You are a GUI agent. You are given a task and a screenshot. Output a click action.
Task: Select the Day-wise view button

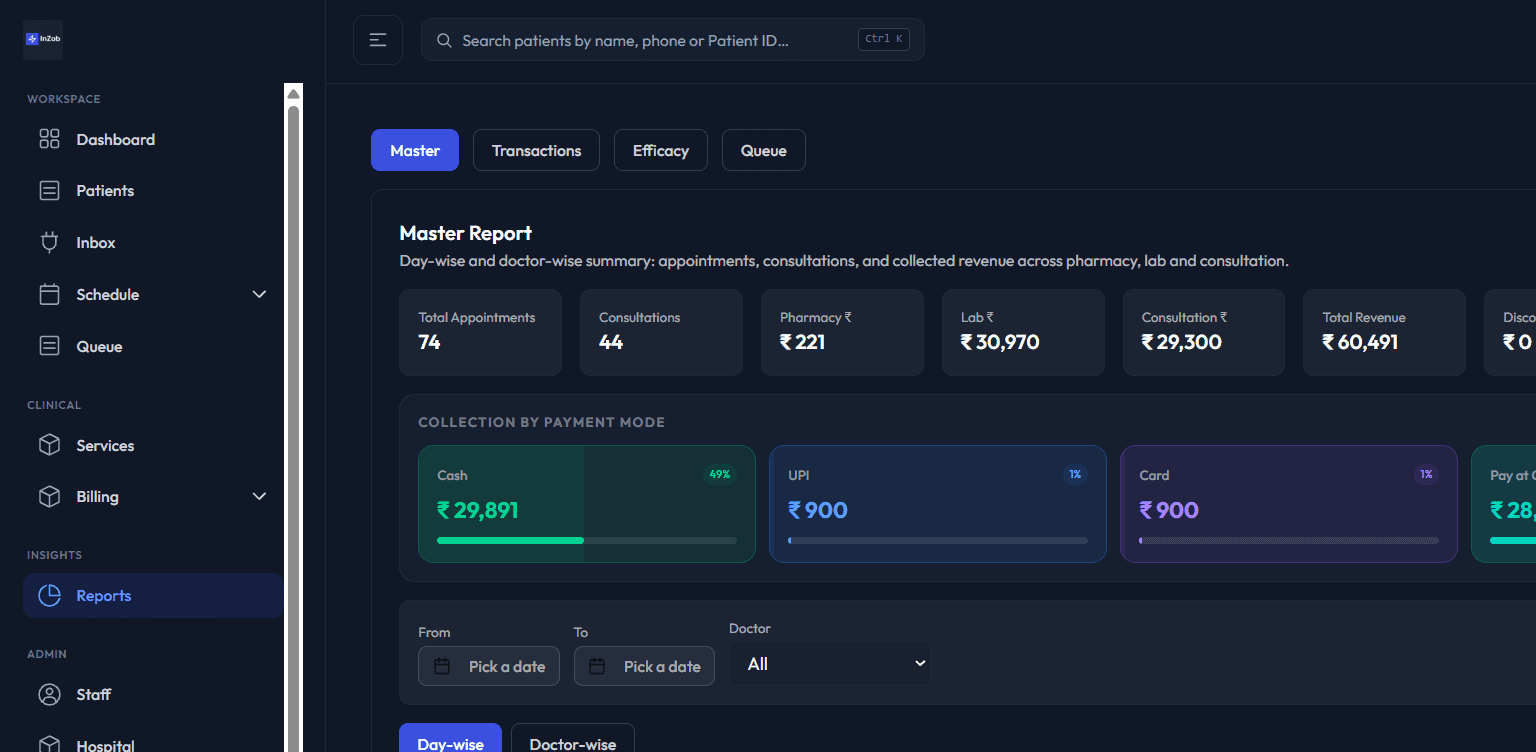point(451,738)
